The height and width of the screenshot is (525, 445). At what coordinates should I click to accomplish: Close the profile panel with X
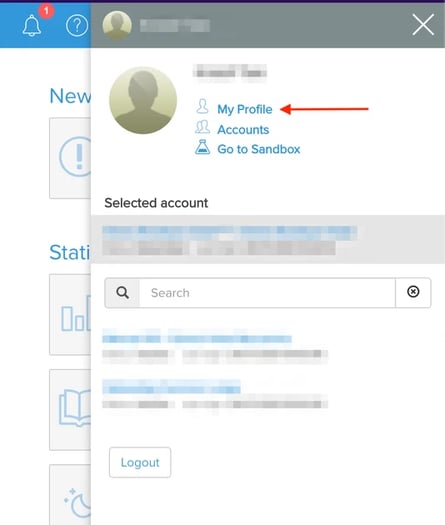click(423, 24)
